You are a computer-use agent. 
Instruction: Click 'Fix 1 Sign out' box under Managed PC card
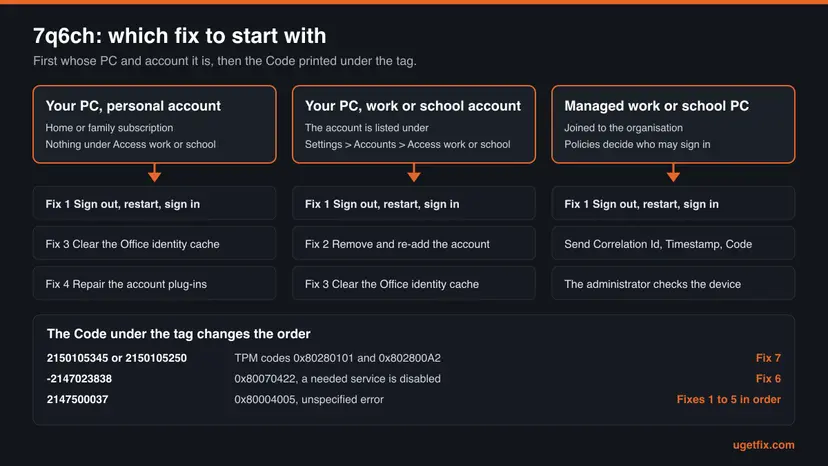(673, 203)
